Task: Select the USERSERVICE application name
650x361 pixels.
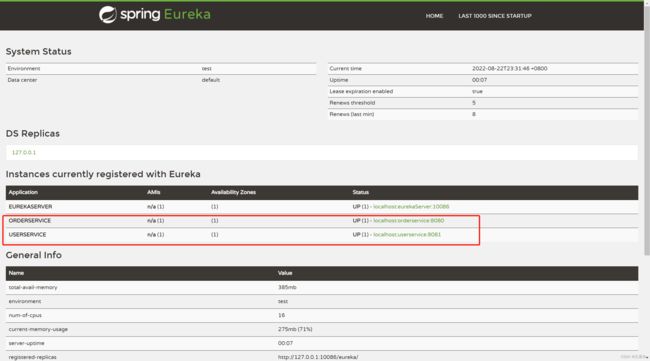Action: pyautogui.click(x=27, y=235)
